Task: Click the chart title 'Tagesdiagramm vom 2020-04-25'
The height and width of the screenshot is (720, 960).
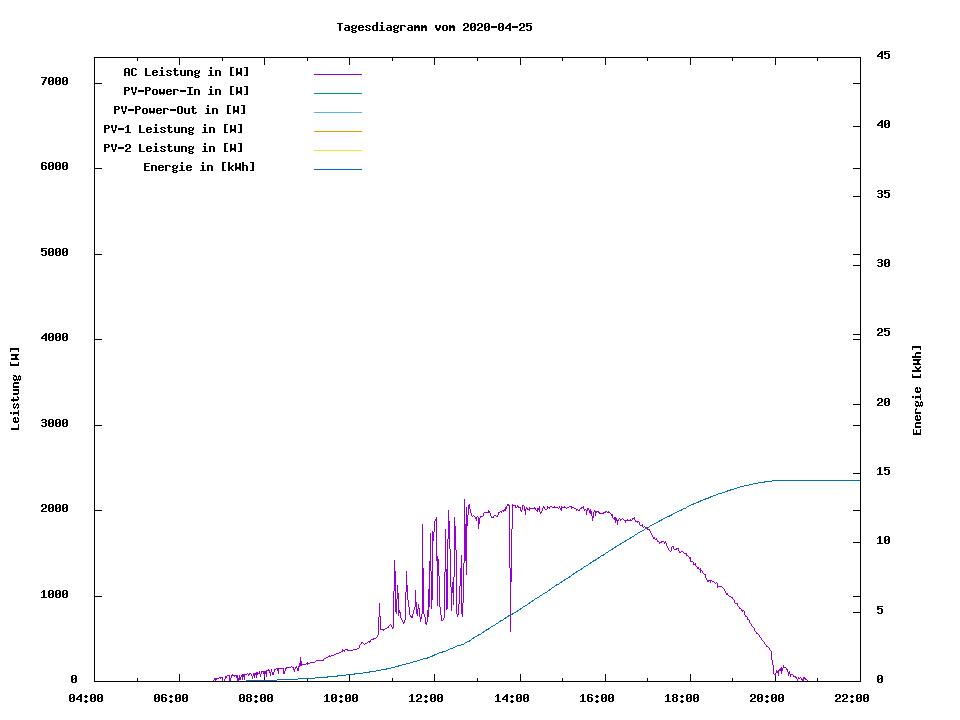Action: pos(434,27)
